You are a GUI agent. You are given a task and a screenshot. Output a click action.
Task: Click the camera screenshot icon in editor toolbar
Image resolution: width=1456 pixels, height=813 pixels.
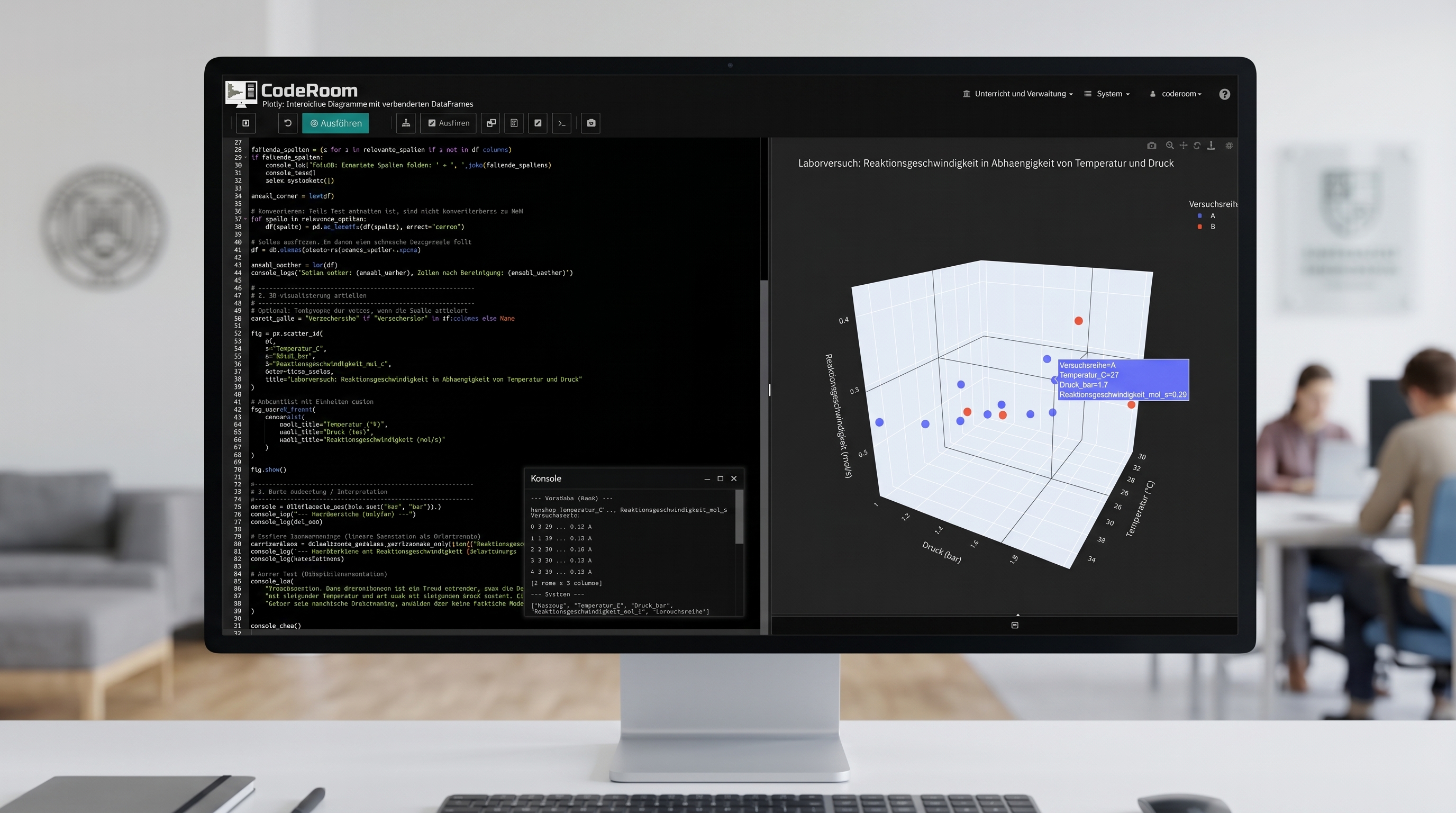coord(590,123)
